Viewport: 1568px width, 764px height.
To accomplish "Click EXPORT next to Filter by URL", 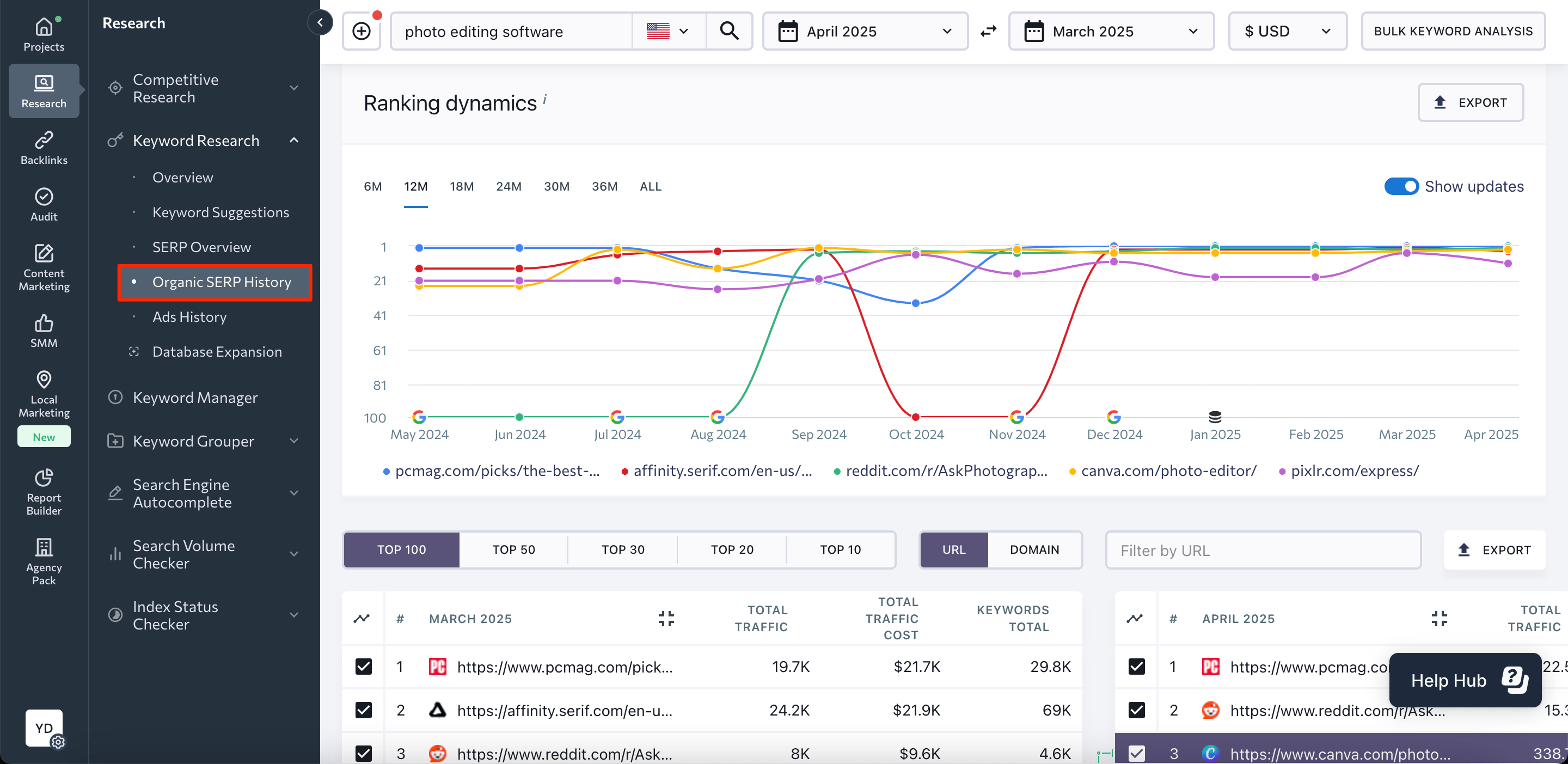I will 1494,549.
